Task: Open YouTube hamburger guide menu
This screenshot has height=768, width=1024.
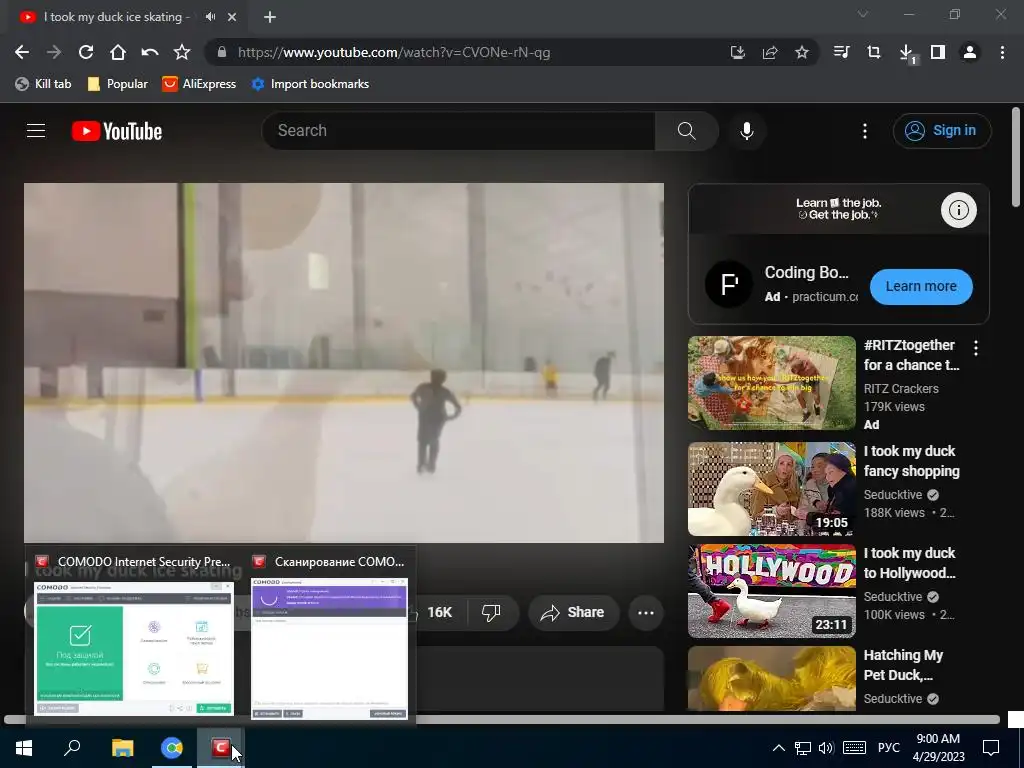Action: pos(36,131)
